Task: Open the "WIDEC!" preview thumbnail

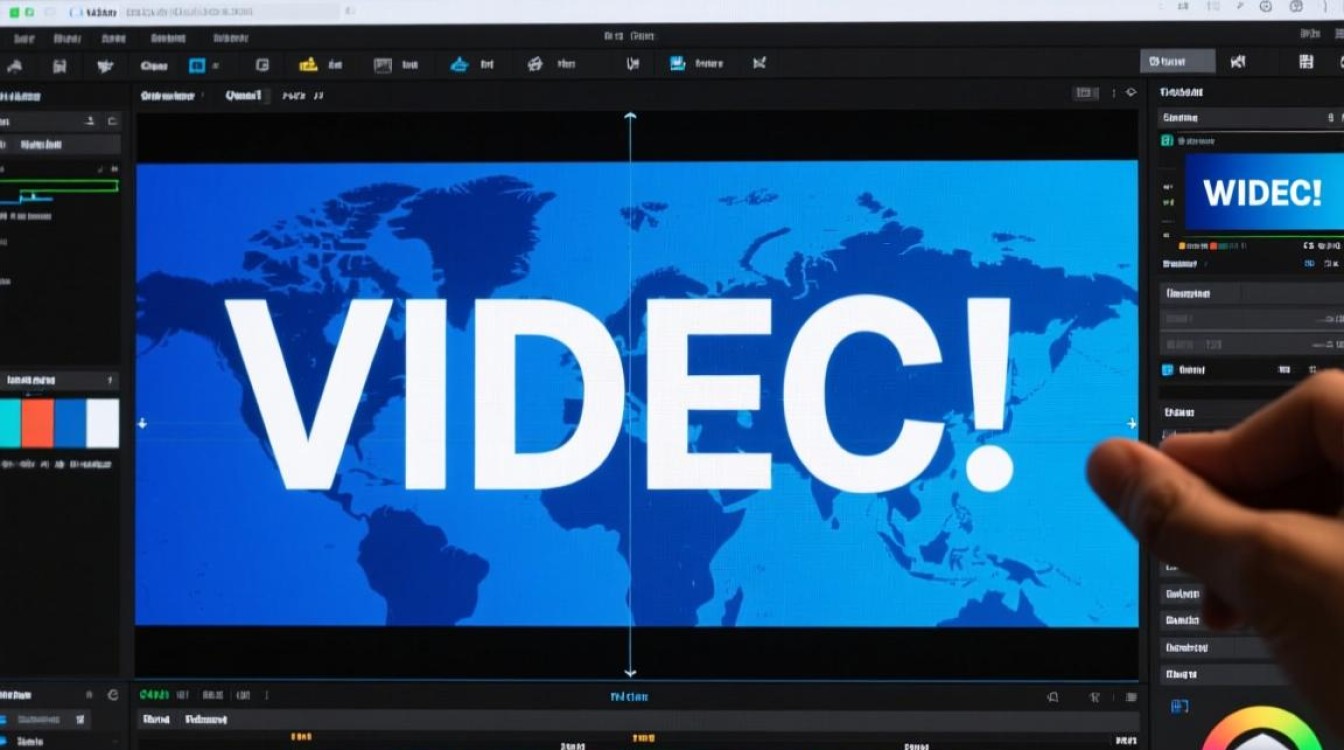Action: click(1263, 193)
